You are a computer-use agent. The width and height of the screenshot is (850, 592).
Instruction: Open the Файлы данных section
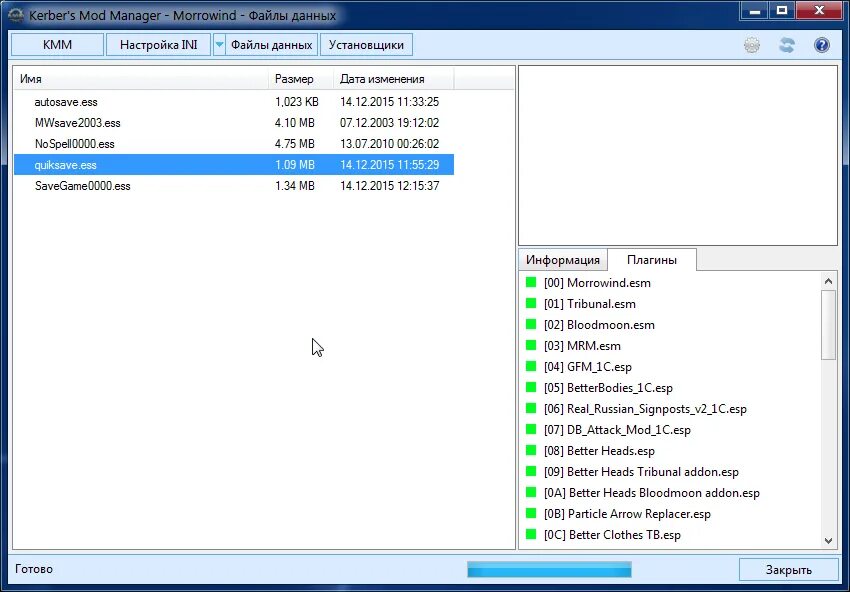coord(272,45)
